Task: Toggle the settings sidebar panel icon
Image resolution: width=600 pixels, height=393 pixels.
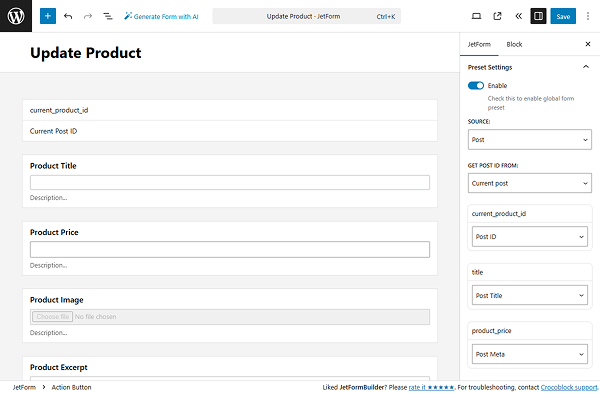Action: click(x=538, y=16)
